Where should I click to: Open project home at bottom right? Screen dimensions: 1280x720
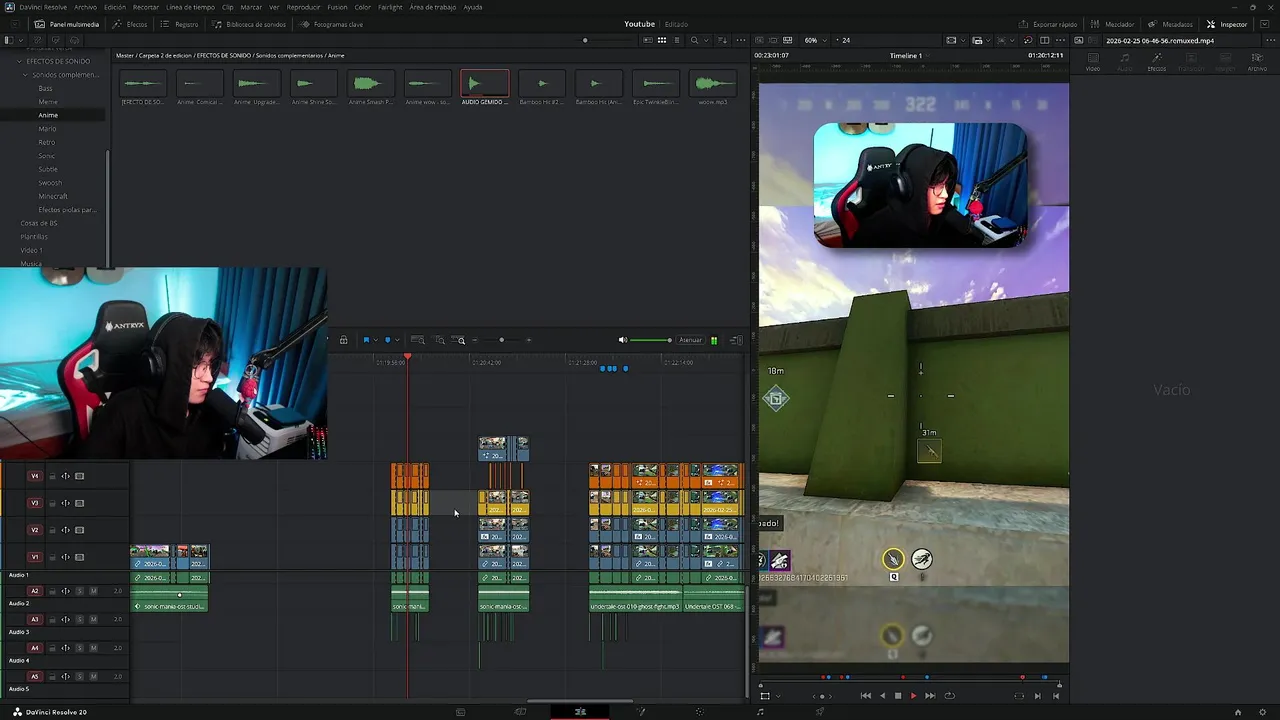click(x=1238, y=712)
